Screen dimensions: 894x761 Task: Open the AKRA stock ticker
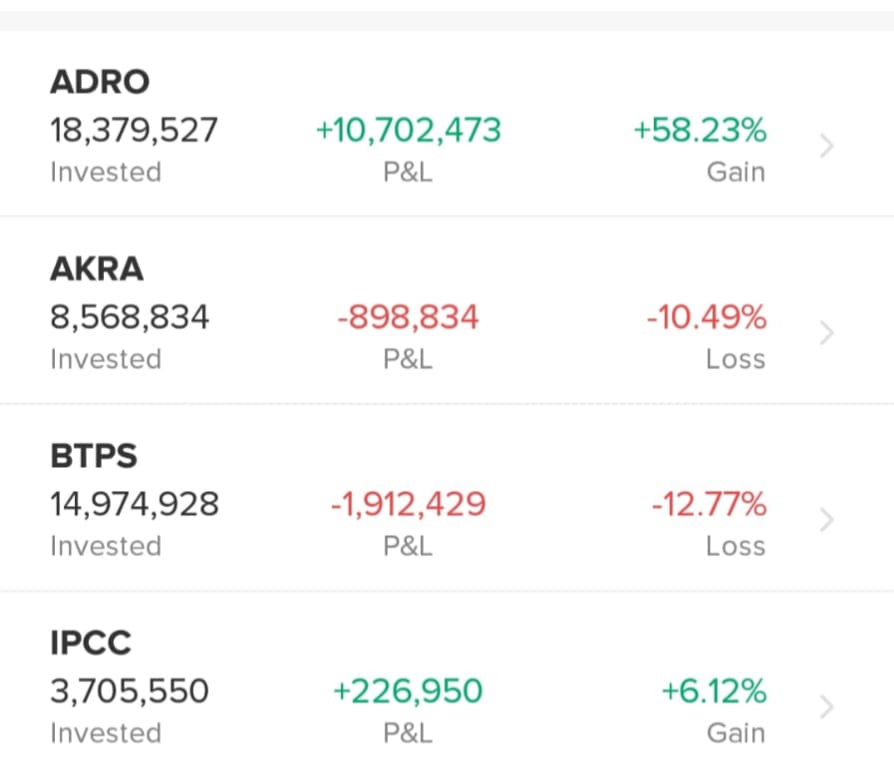point(97,269)
